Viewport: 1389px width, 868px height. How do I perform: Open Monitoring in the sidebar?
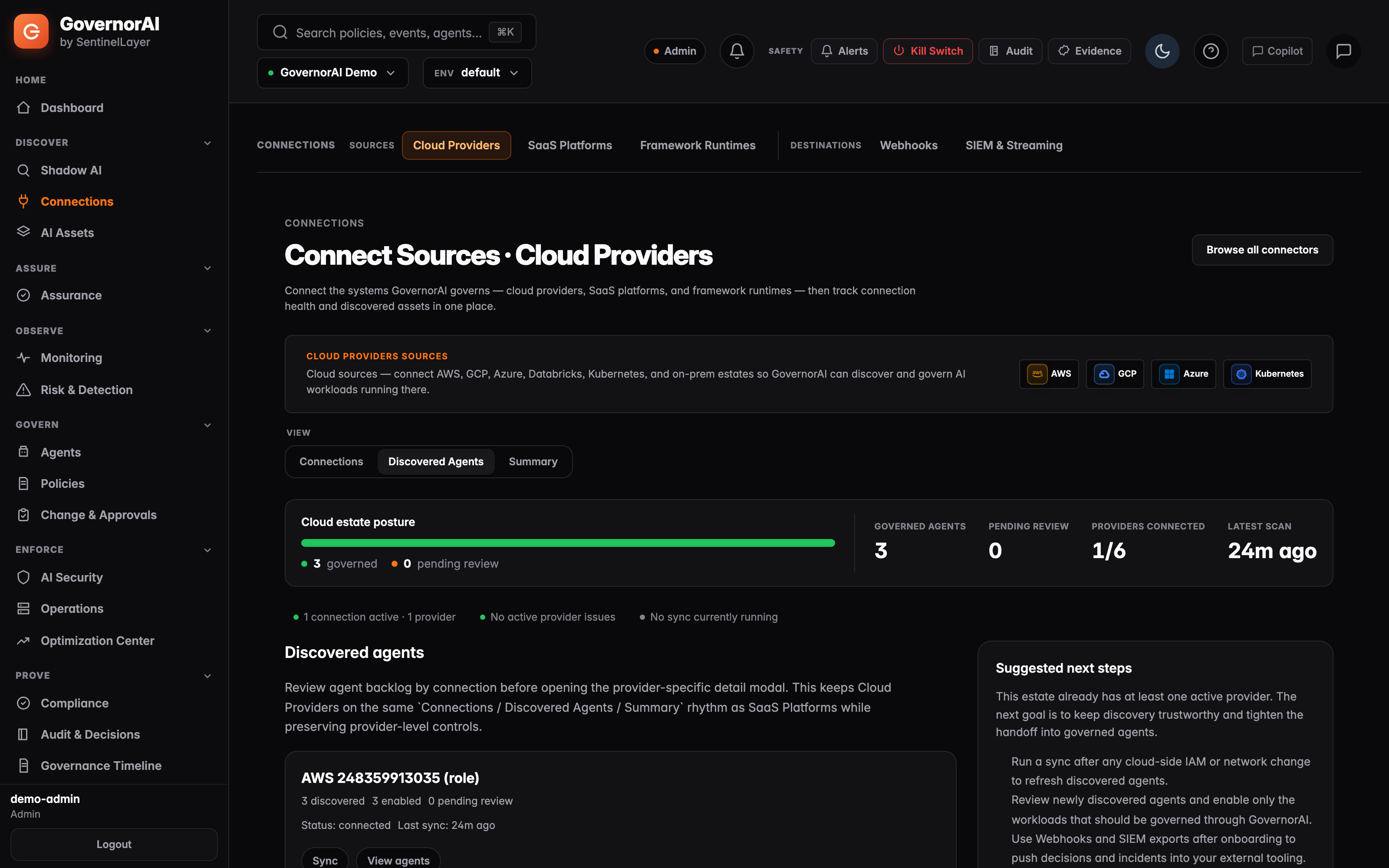click(71, 358)
